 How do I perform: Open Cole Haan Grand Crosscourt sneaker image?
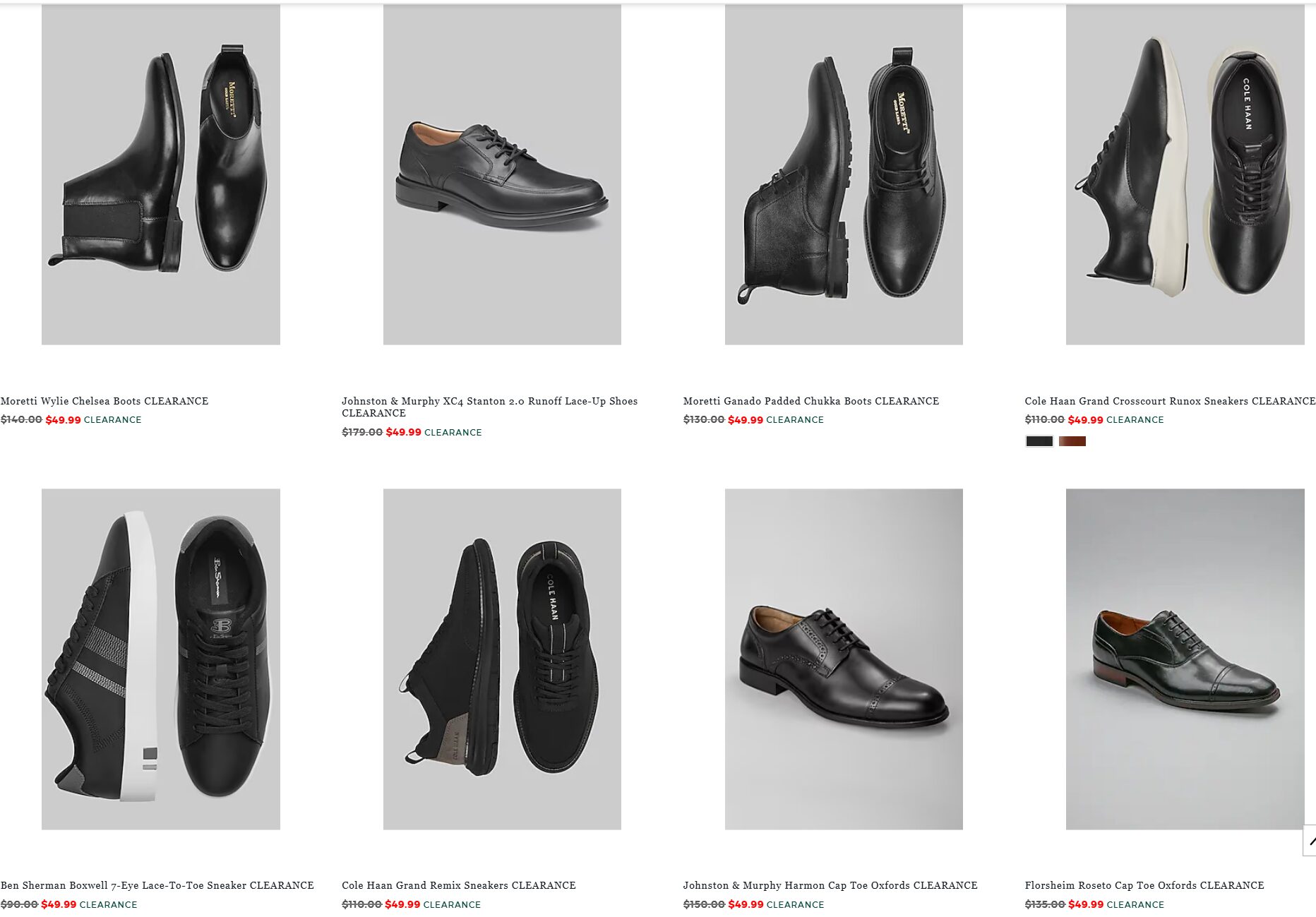coord(1185,174)
